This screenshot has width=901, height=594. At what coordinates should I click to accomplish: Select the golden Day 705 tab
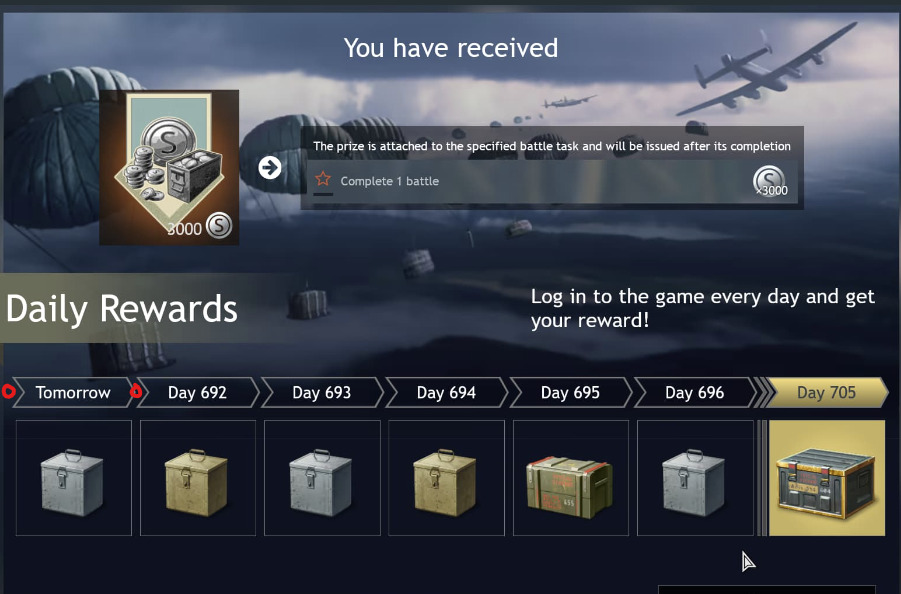point(826,392)
